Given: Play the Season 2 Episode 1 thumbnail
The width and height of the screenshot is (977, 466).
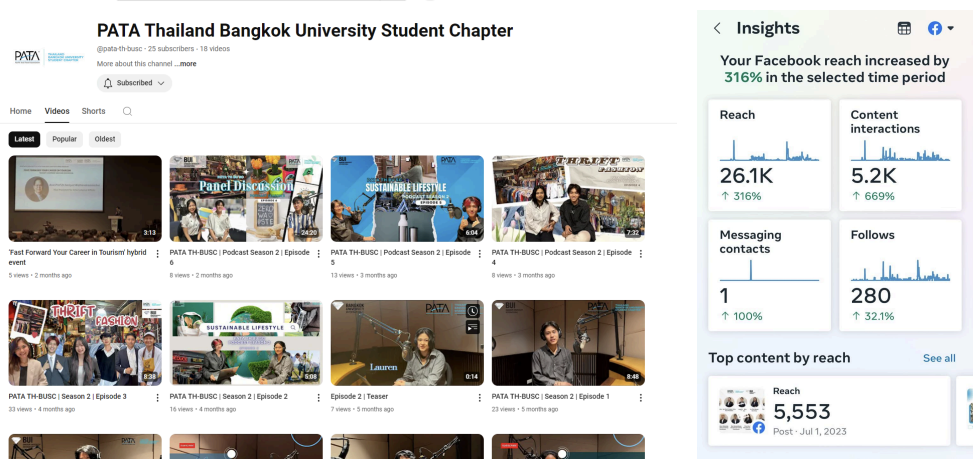Looking at the screenshot, I should click(x=568, y=343).
